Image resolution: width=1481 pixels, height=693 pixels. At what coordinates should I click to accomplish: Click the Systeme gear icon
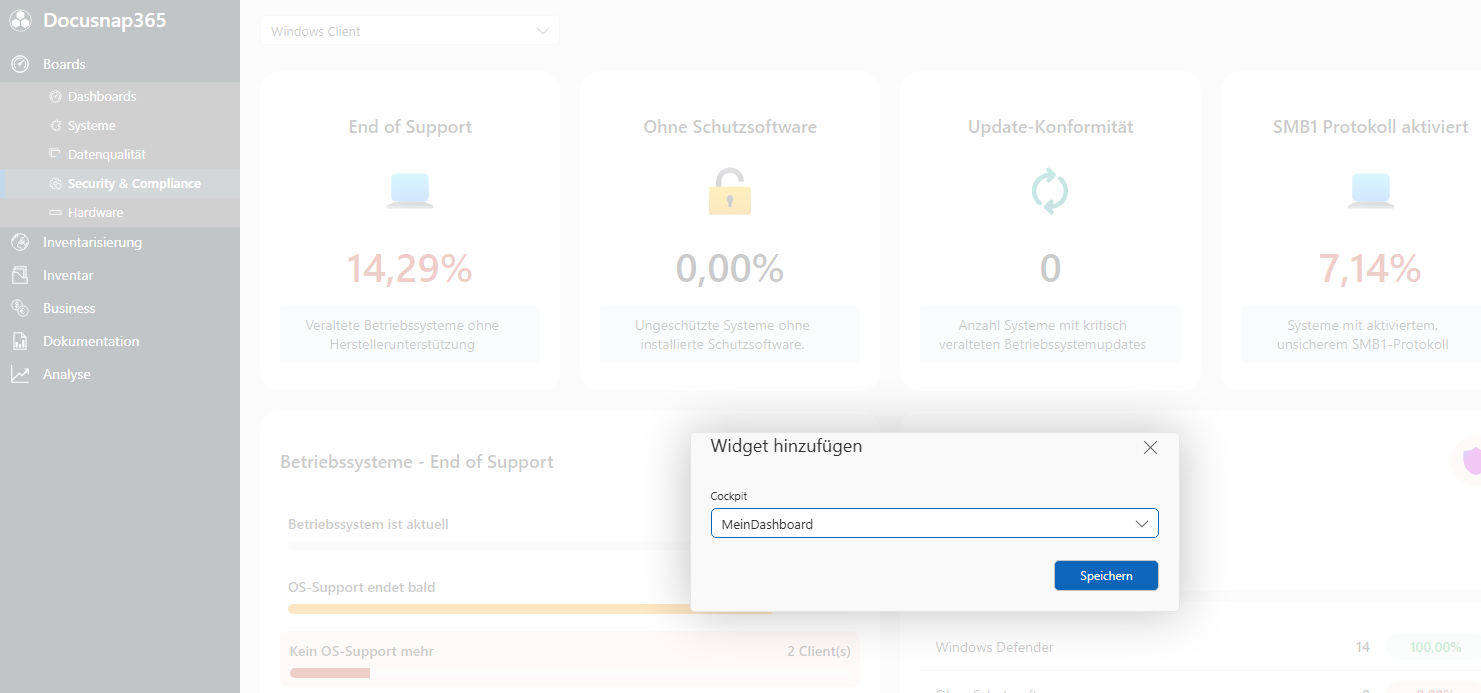click(x=55, y=126)
